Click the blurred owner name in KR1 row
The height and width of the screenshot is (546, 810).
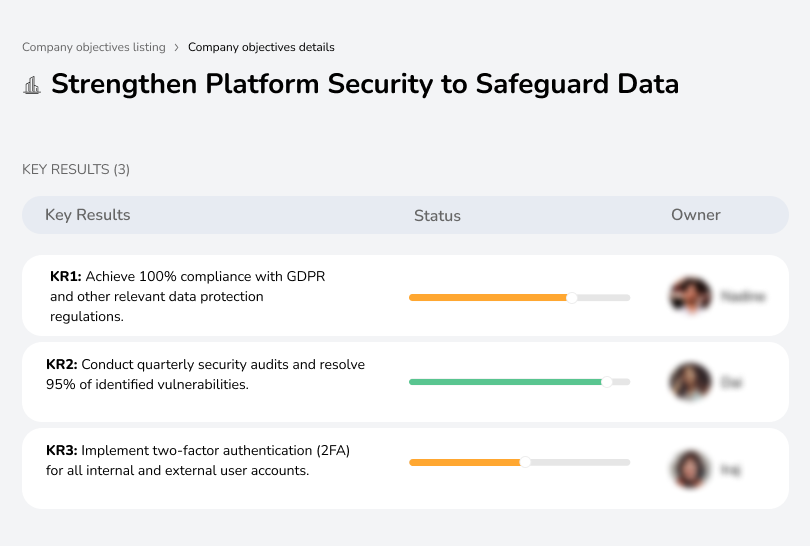pos(743,297)
